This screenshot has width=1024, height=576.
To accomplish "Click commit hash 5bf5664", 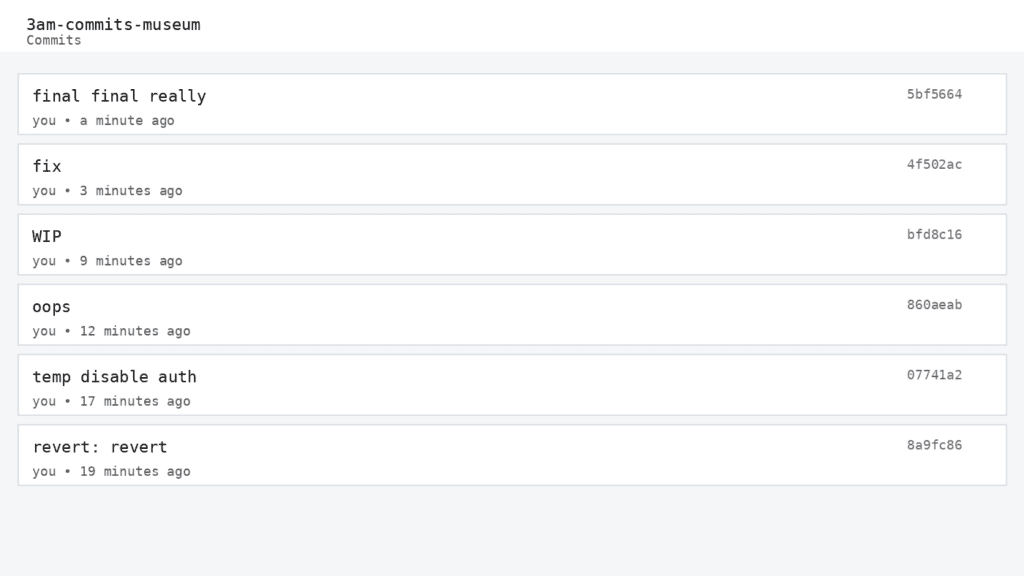I will pos(934,94).
